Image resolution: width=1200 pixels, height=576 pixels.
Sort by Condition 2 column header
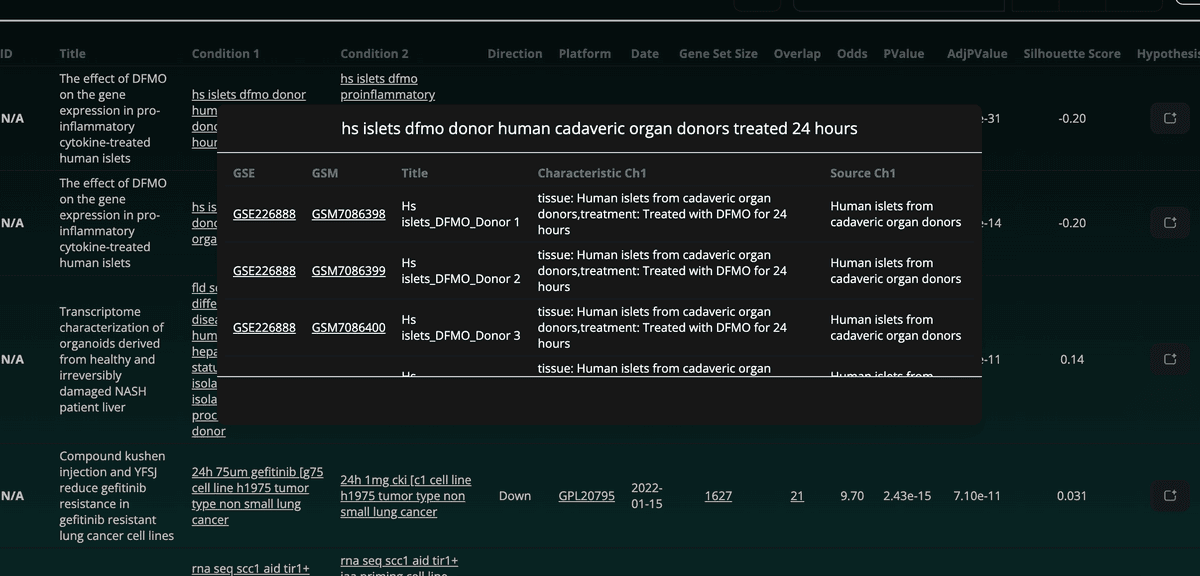(375, 54)
